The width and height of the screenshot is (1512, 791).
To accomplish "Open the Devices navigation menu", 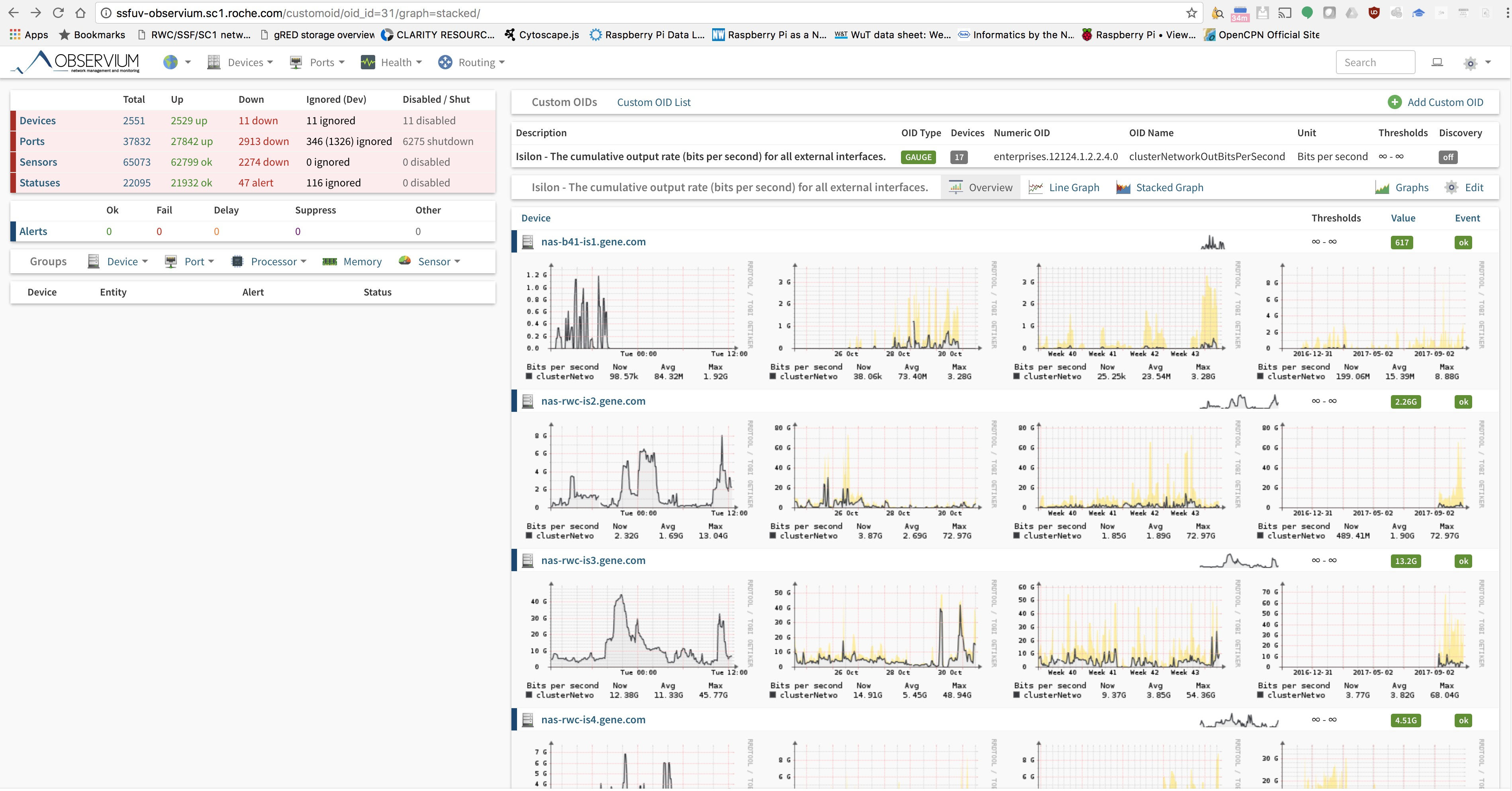I will point(240,62).
